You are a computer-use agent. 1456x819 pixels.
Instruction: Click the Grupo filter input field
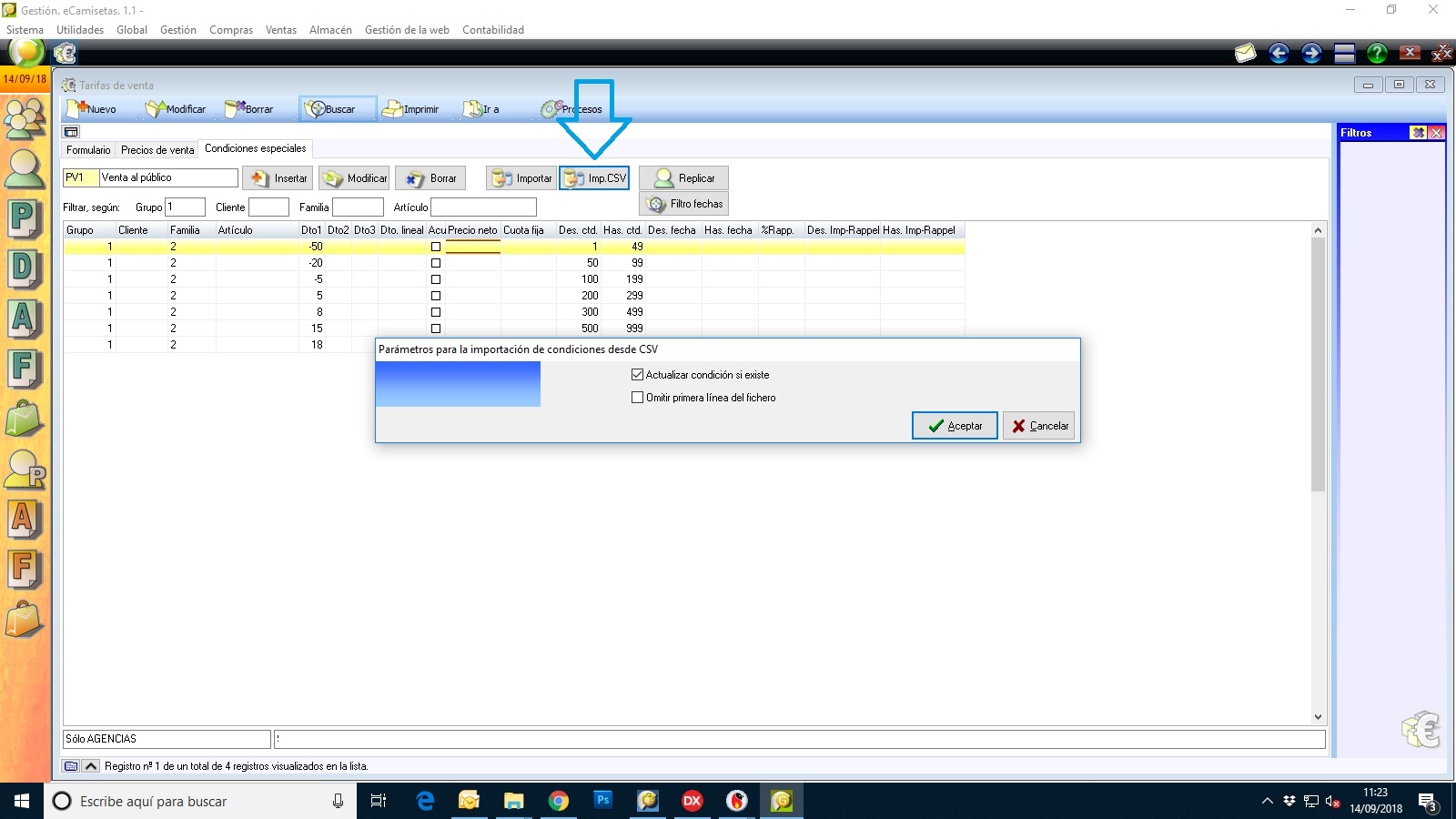coord(185,207)
